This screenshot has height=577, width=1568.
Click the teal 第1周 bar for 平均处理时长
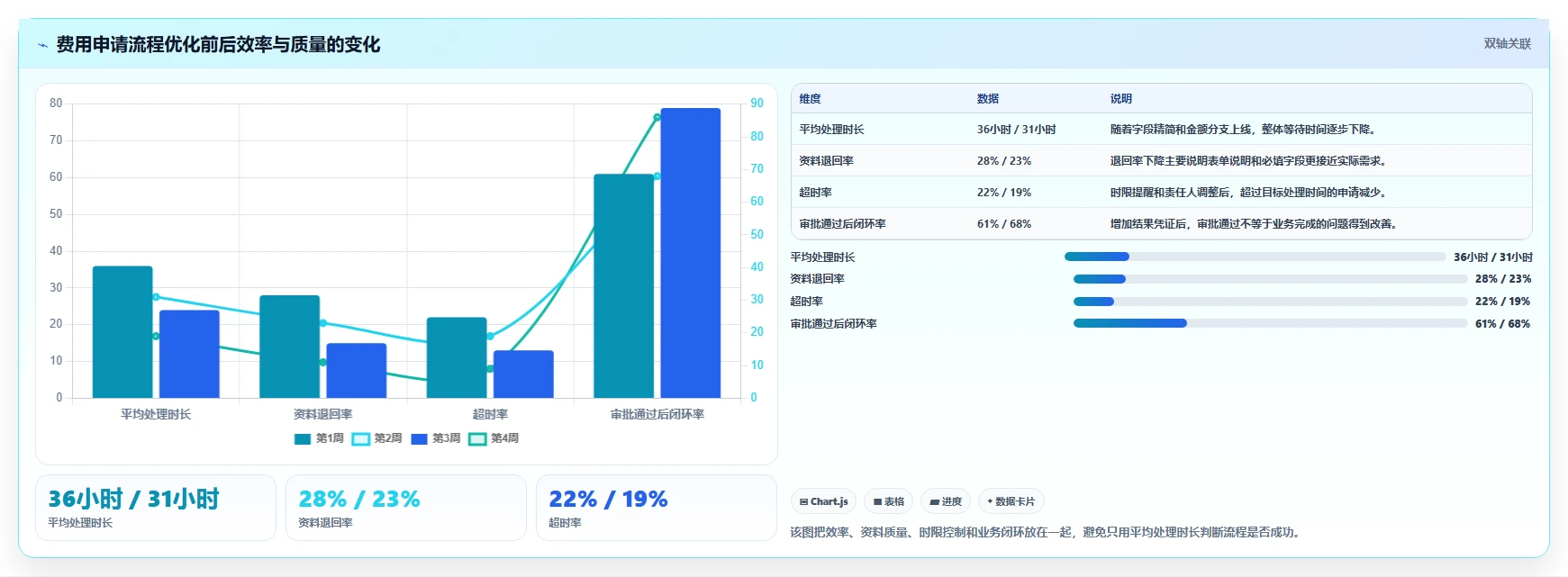coord(122,332)
